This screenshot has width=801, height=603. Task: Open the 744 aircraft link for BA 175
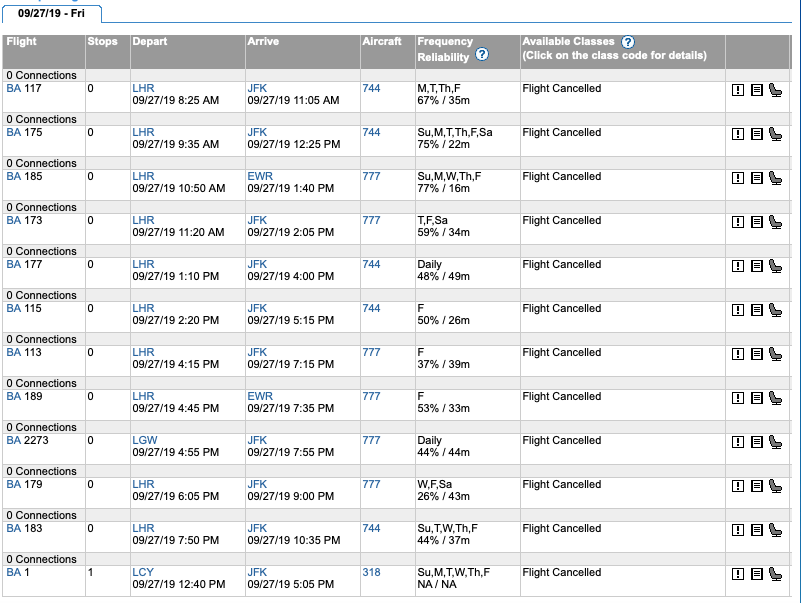[371, 132]
